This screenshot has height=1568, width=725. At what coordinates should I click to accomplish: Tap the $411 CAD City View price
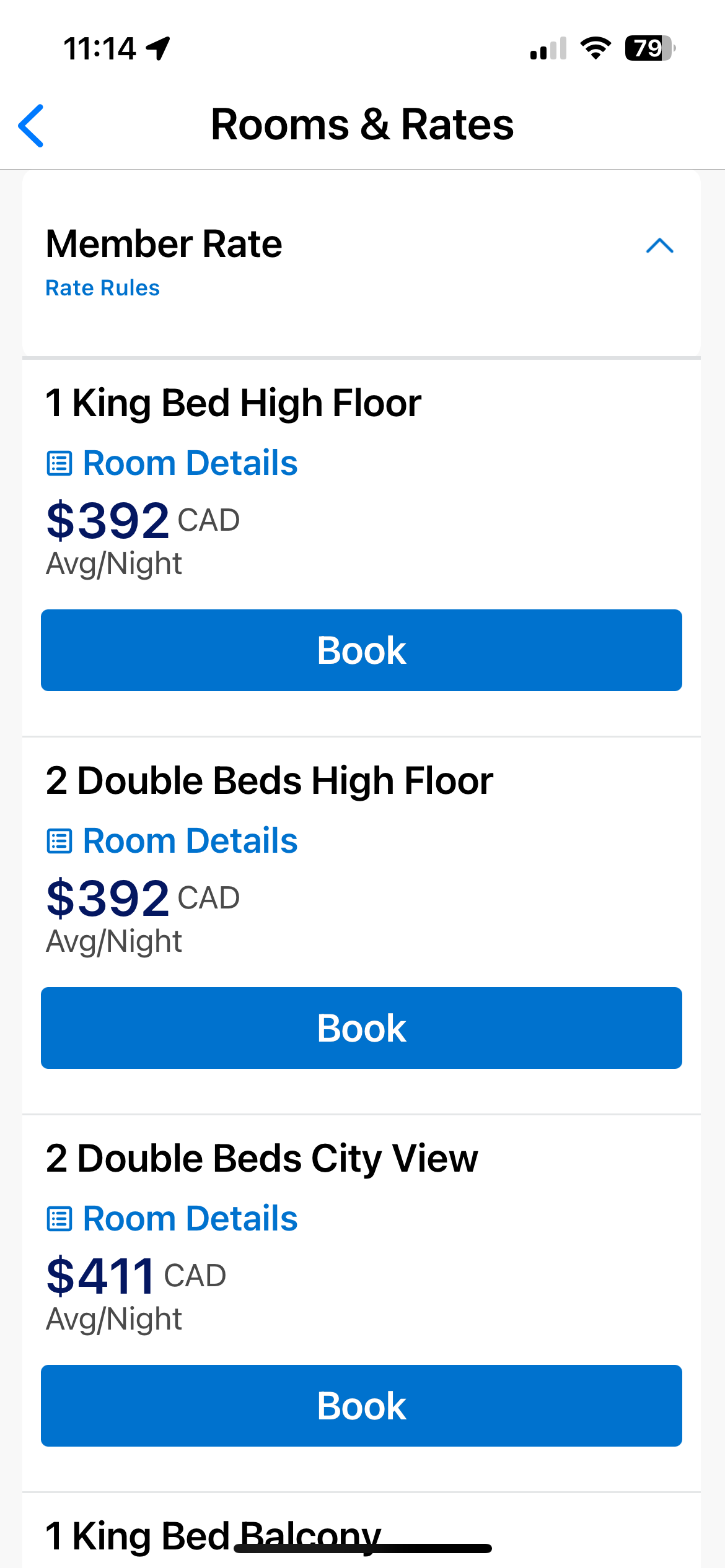coord(136,1276)
